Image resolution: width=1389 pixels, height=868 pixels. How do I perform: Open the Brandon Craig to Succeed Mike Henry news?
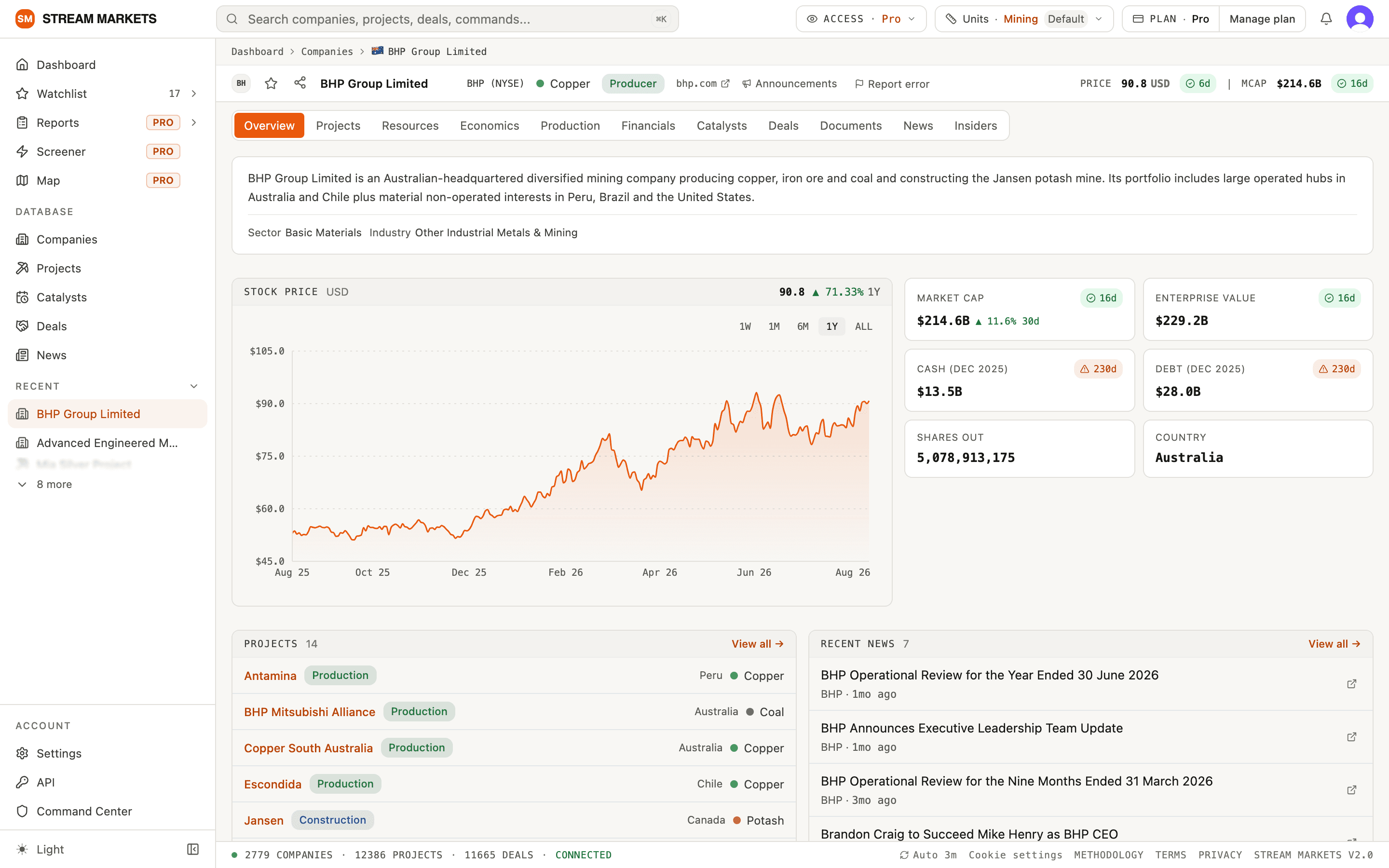tap(969, 834)
